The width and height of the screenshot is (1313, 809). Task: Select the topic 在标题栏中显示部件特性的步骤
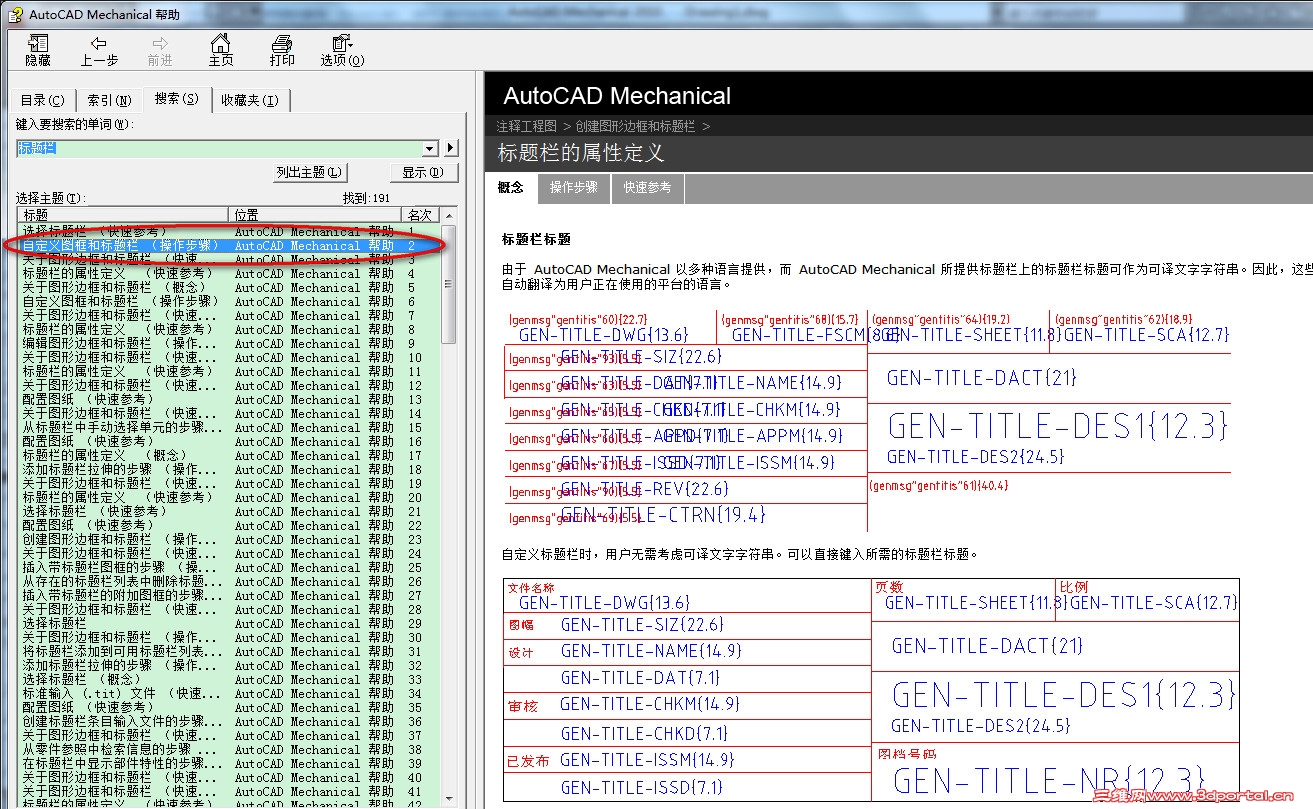tap(229, 763)
